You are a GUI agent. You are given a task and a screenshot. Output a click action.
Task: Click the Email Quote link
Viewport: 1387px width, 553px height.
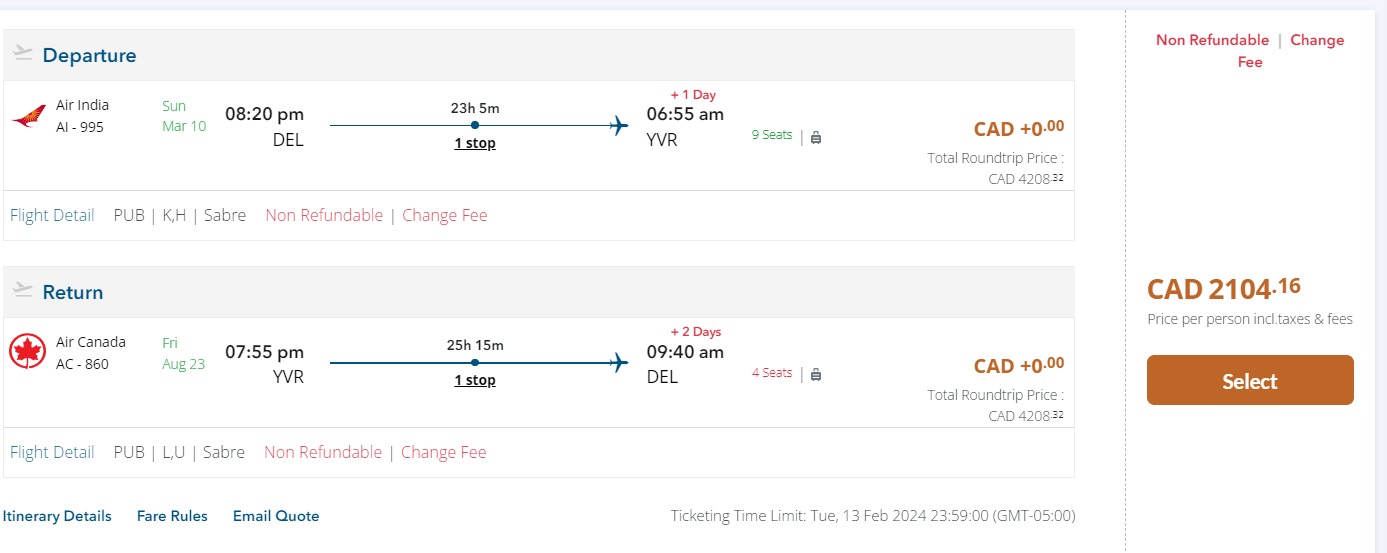click(276, 516)
